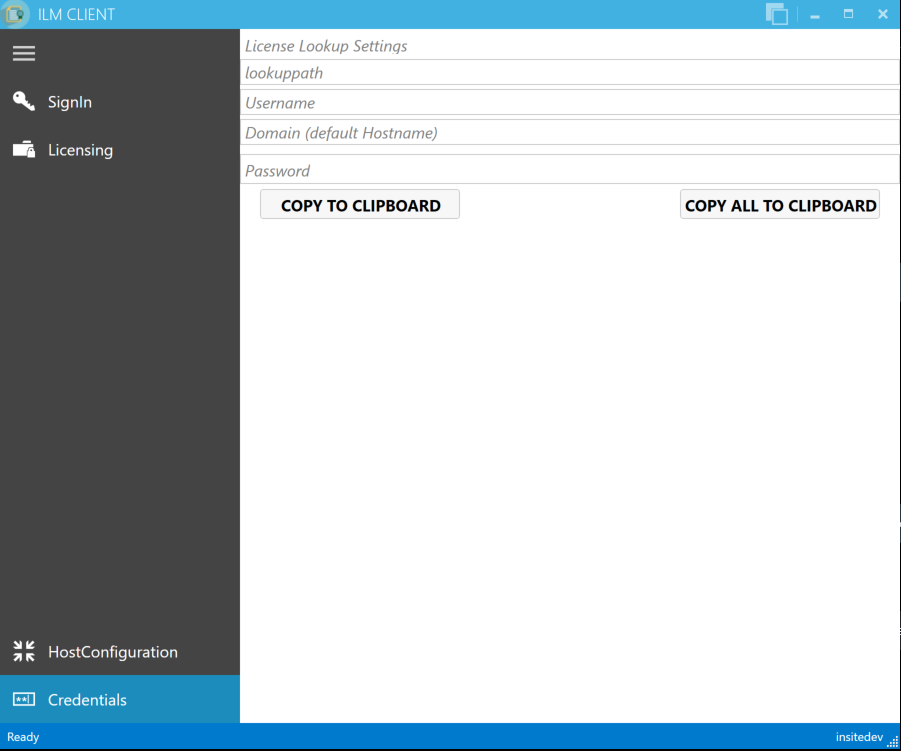Select the Credentials tab
This screenshot has height=751, width=901.
(87, 699)
